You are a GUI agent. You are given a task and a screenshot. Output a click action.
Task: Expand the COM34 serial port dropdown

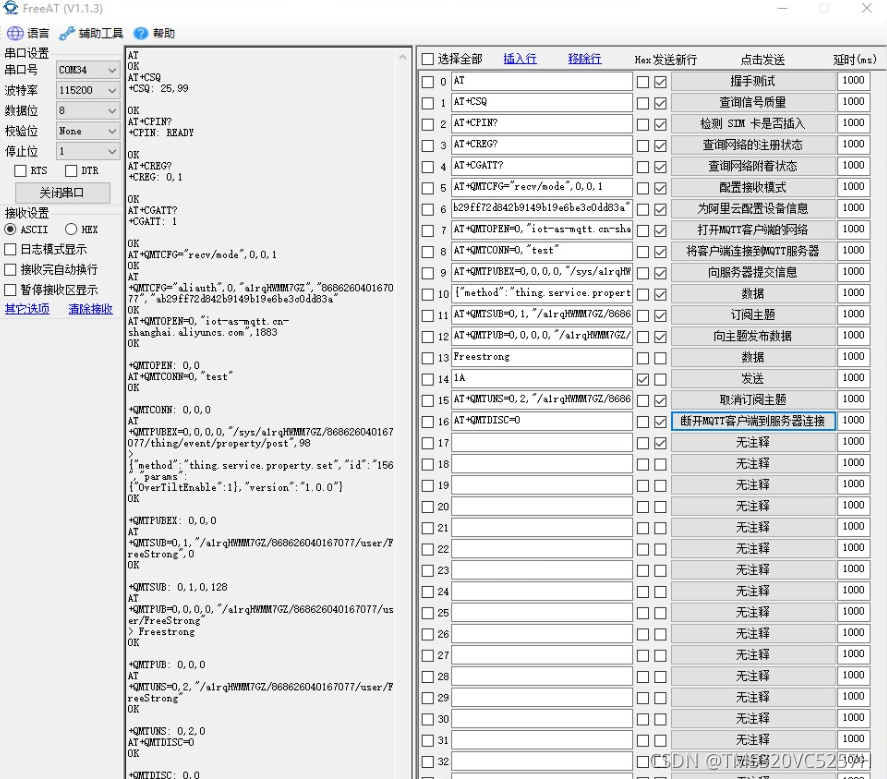(88, 70)
